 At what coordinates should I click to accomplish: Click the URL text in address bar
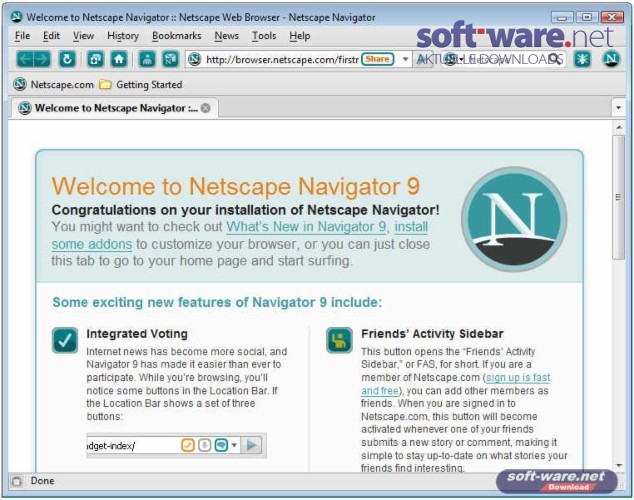[x=282, y=60]
